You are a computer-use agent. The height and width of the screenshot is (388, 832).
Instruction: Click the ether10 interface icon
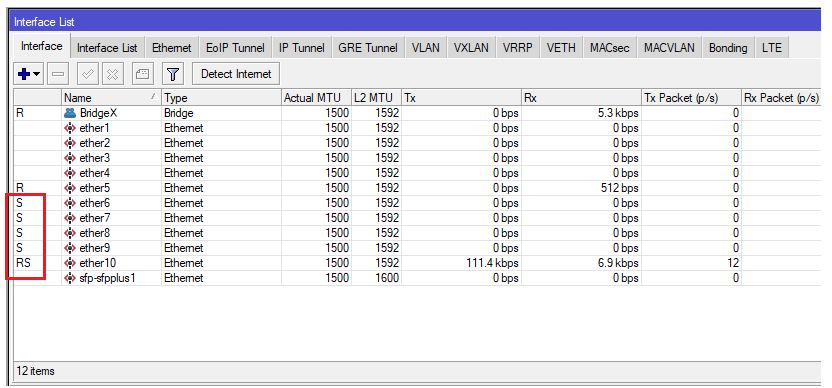(70, 263)
